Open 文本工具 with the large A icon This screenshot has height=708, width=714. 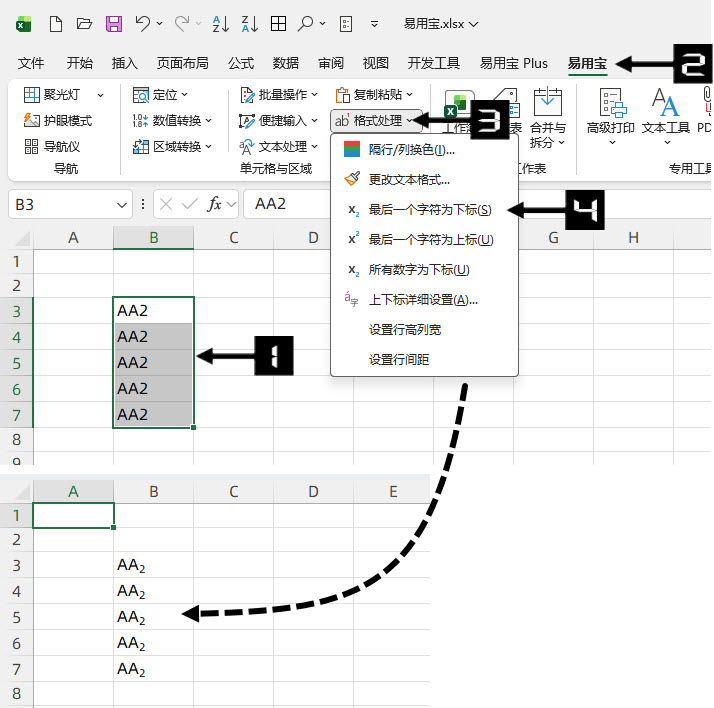click(x=665, y=113)
